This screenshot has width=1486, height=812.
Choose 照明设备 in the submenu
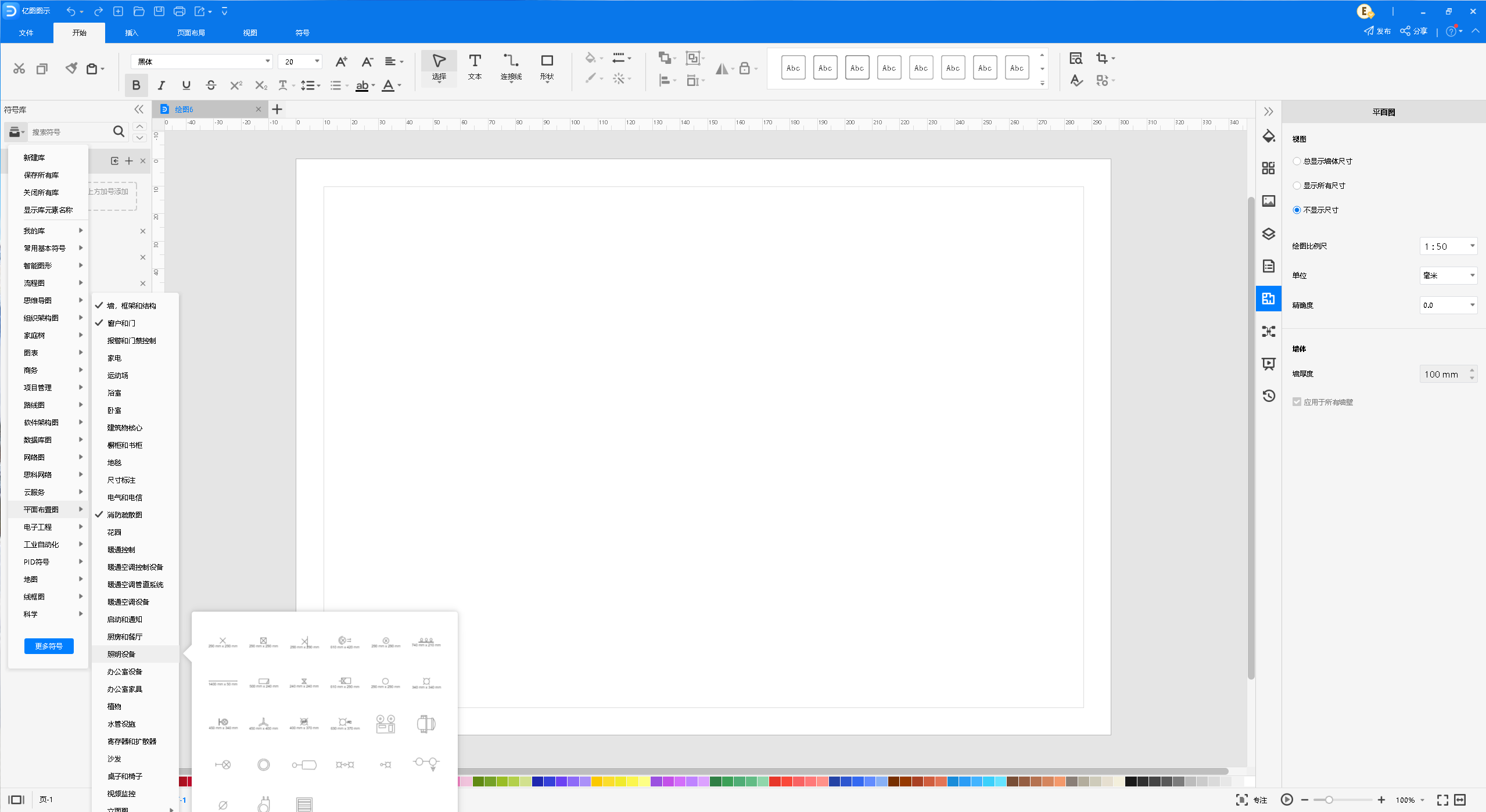(135, 654)
